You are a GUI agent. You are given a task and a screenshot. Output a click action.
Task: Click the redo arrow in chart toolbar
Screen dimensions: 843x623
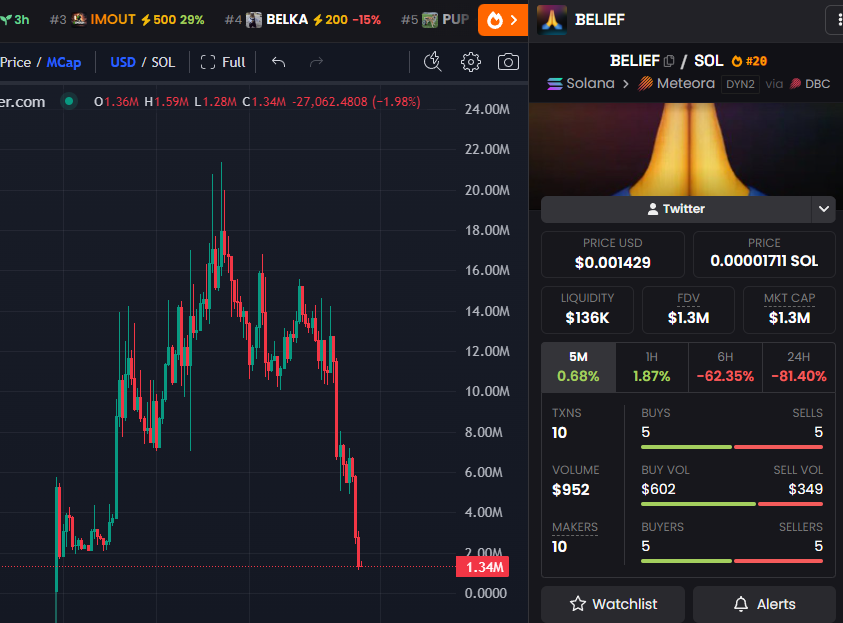tap(316, 62)
